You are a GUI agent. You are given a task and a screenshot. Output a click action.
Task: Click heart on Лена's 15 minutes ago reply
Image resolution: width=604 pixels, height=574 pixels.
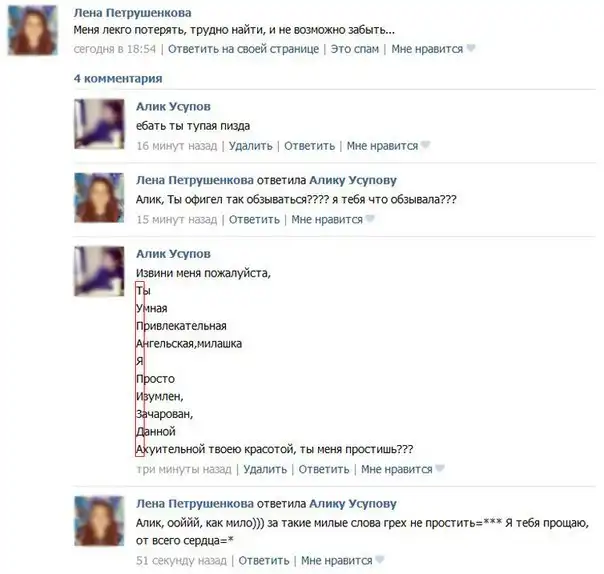370,219
